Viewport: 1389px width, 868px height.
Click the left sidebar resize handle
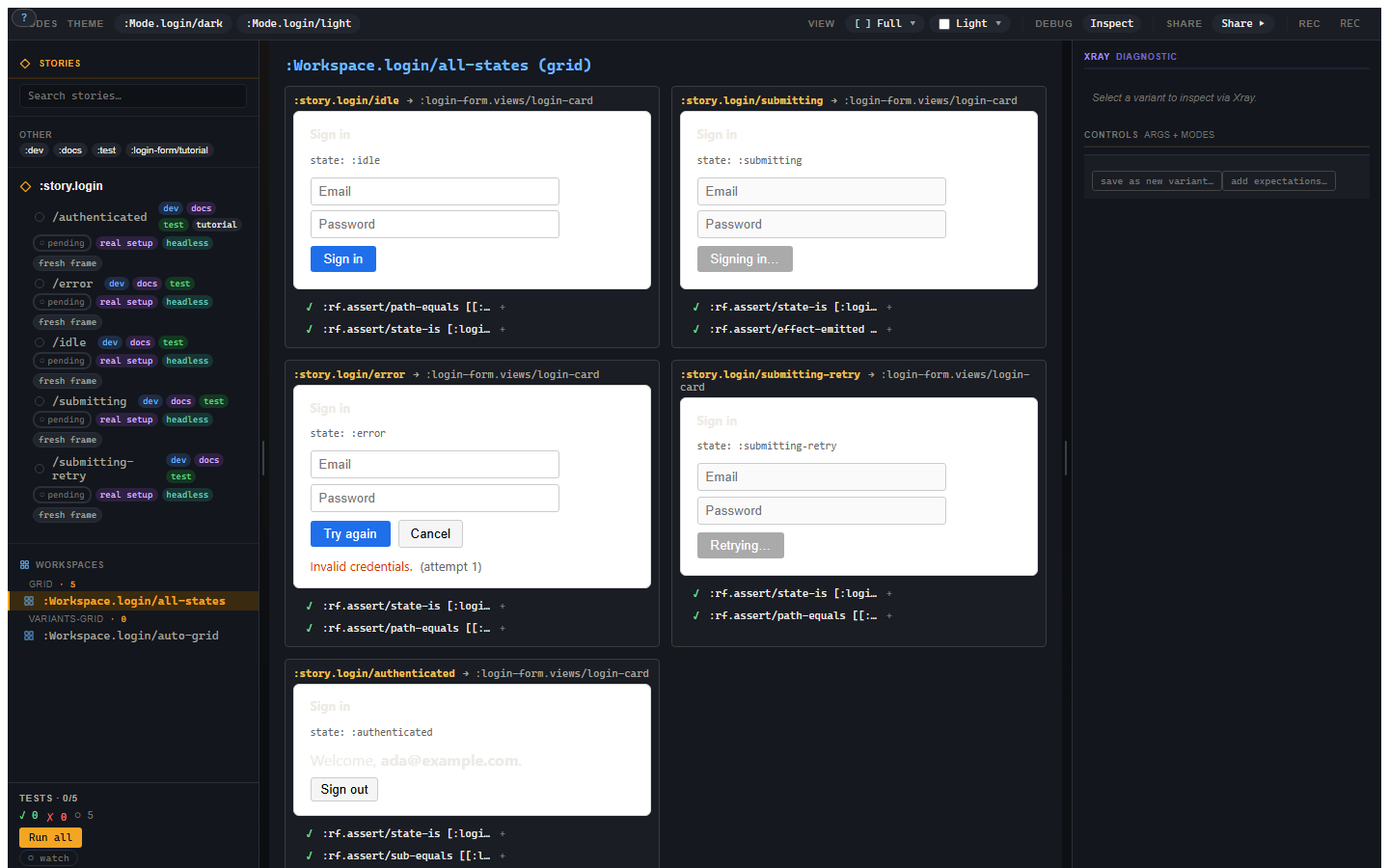(262, 458)
